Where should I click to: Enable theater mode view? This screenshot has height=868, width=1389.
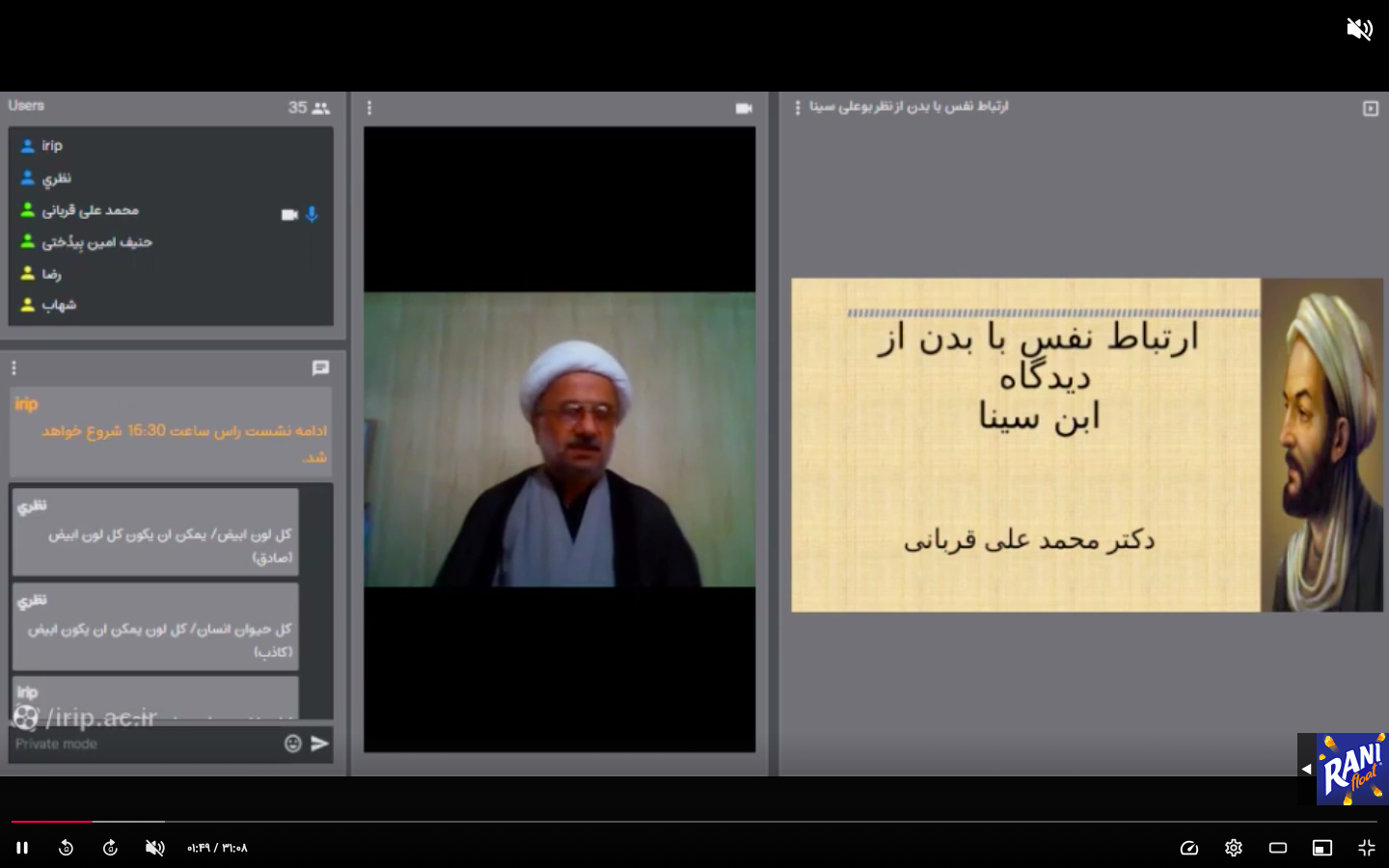(1277, 848)
